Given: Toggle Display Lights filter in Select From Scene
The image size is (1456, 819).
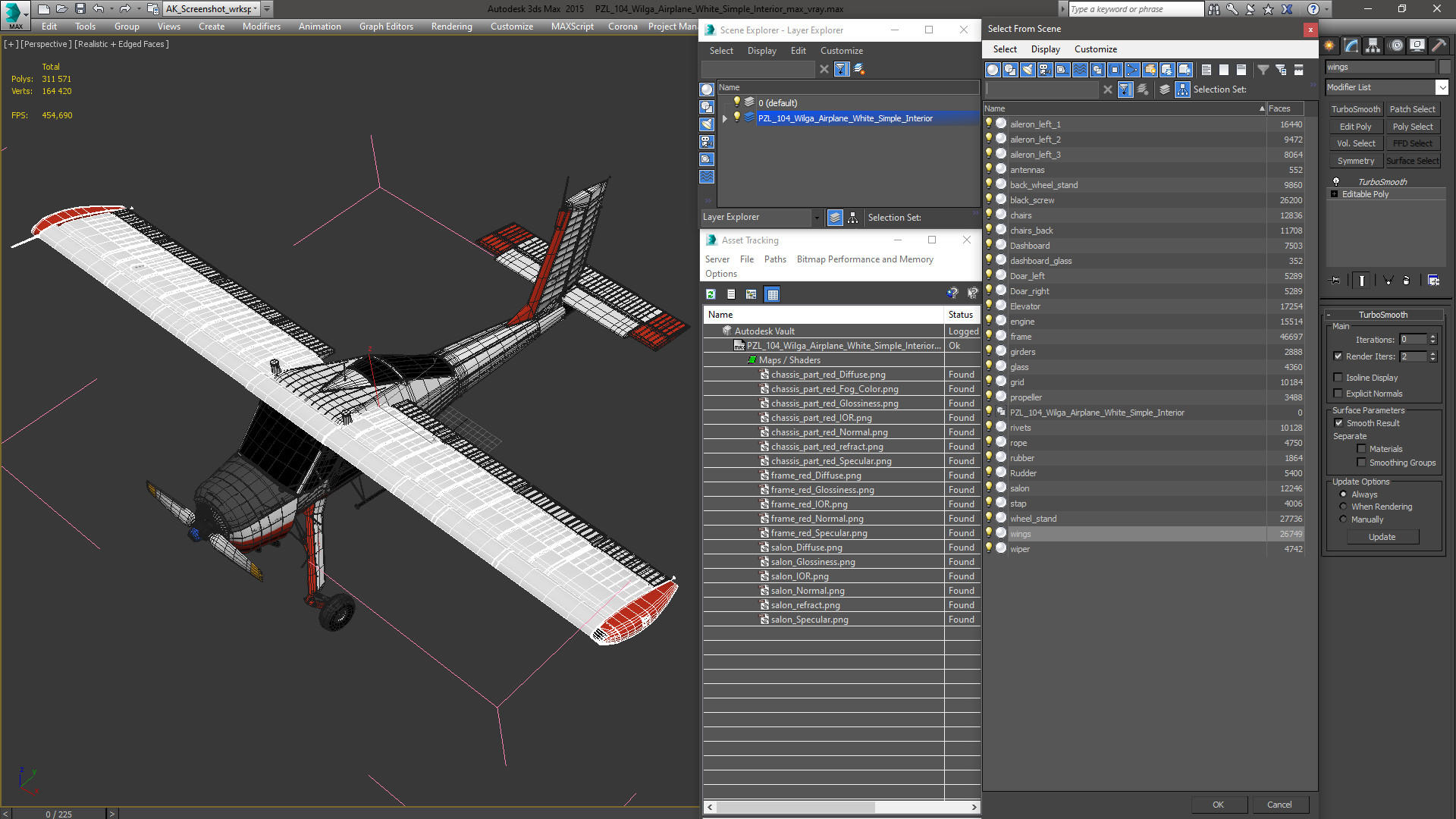Looking at the screenshot, I should (x=1028, y=70).
